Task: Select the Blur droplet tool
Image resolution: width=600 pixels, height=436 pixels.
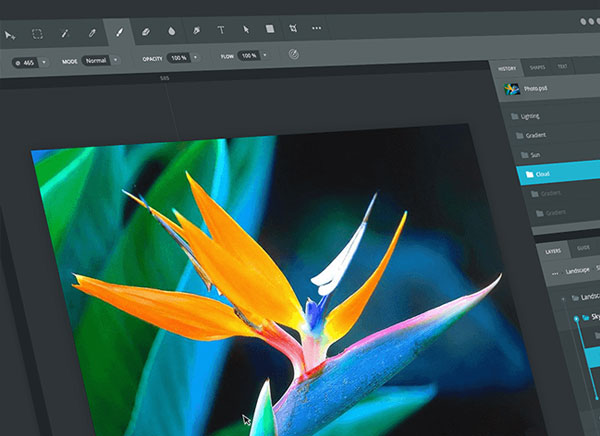Action: pyautogui.click(x=171, y=31)
